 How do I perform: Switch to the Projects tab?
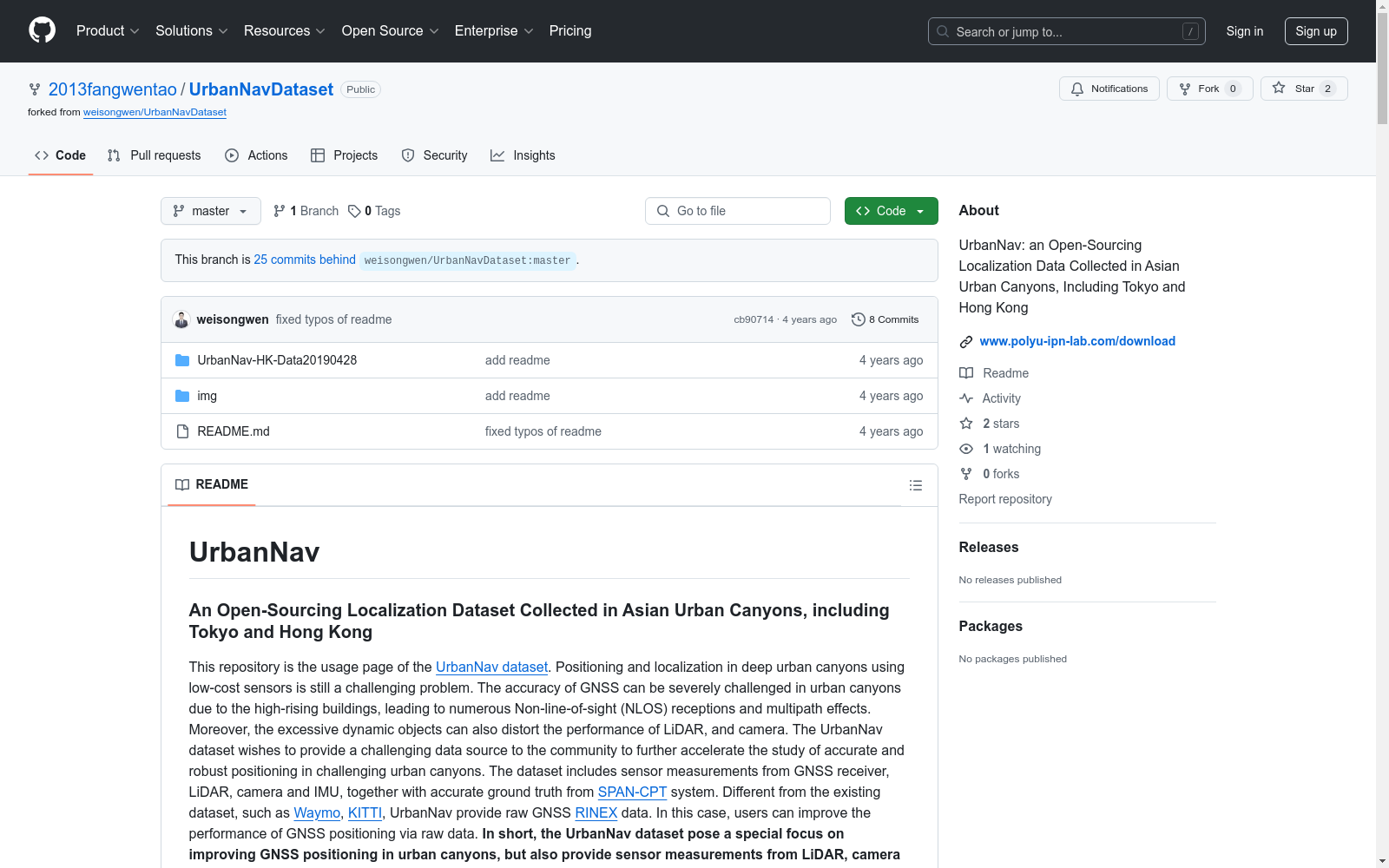pyautogui.click(x=345, y=155)
